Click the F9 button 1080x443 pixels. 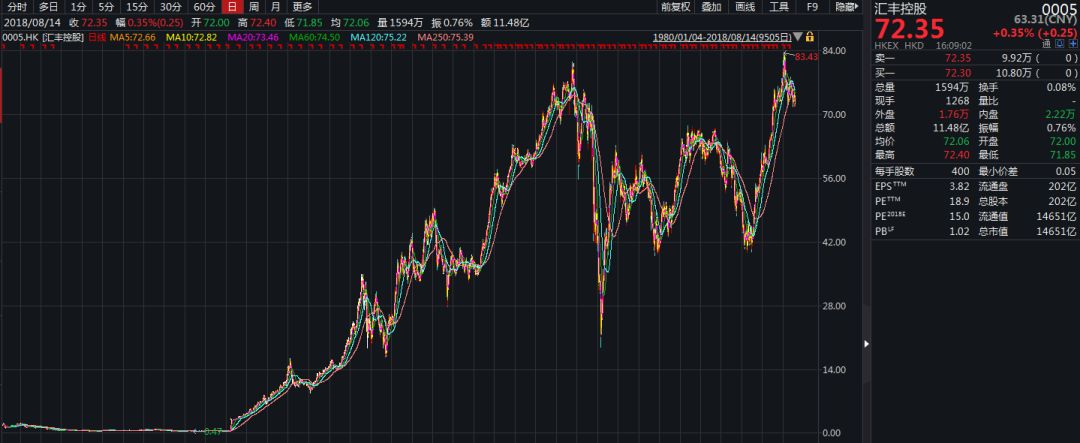(x=812, y=7)
